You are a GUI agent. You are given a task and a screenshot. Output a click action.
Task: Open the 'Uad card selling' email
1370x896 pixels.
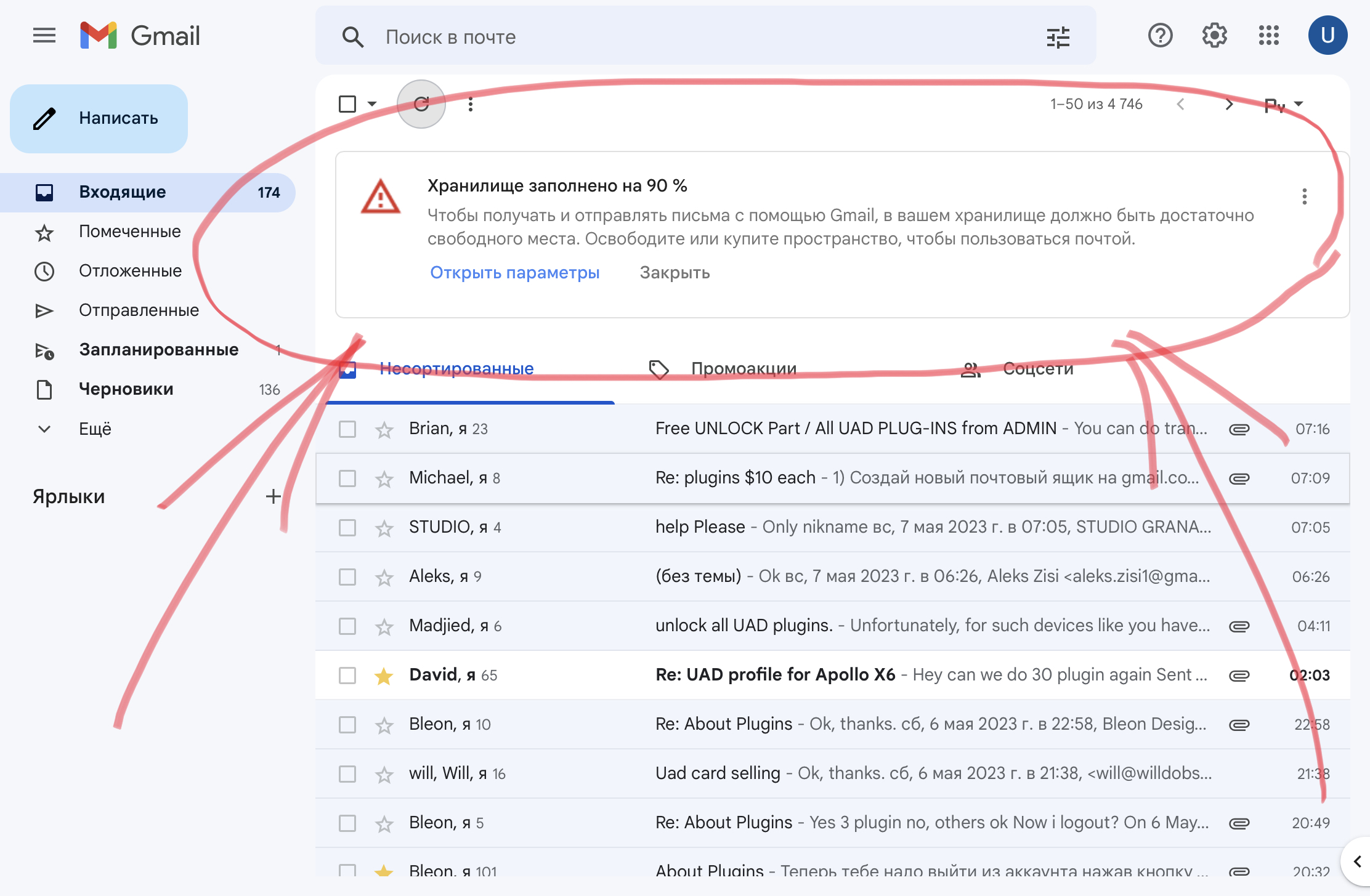coord(832,774)
